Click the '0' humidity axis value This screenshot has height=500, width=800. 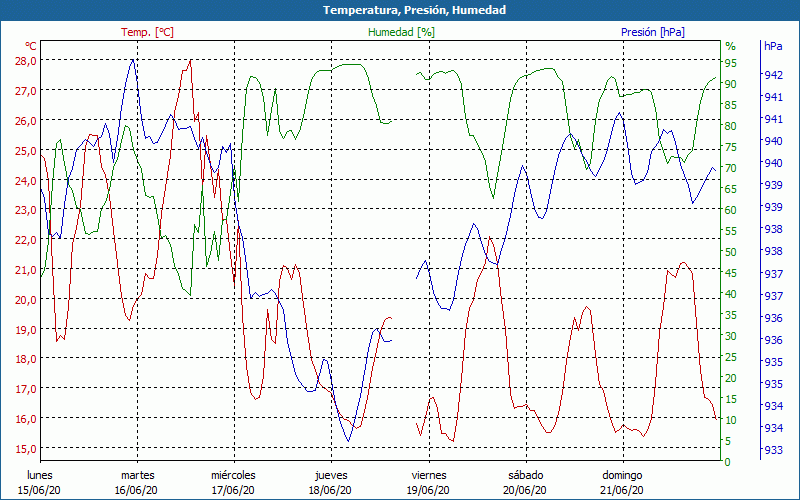pyautogui.click(x=728, y=462)
